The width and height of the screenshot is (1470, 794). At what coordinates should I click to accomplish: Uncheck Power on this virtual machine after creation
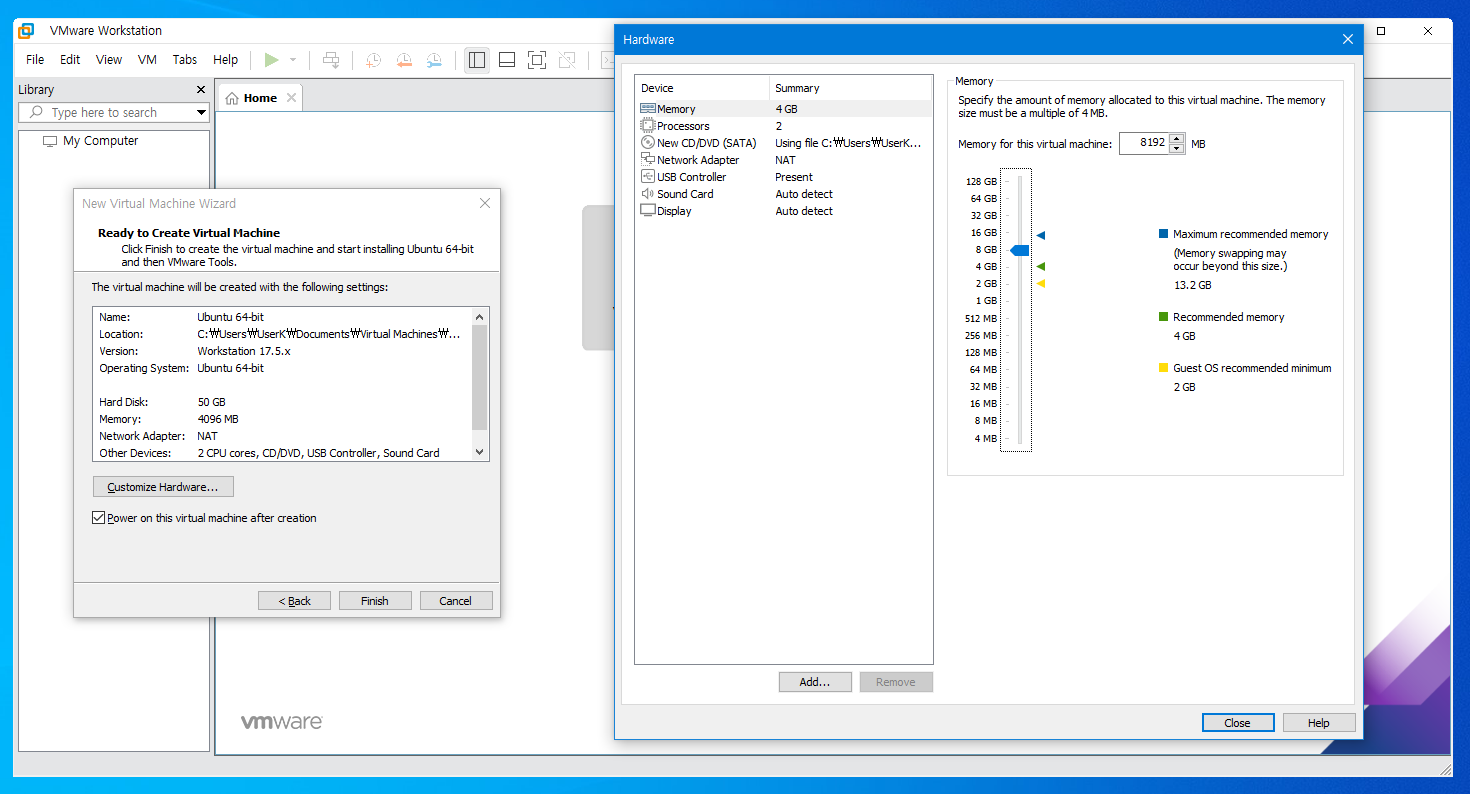point(98,518)
